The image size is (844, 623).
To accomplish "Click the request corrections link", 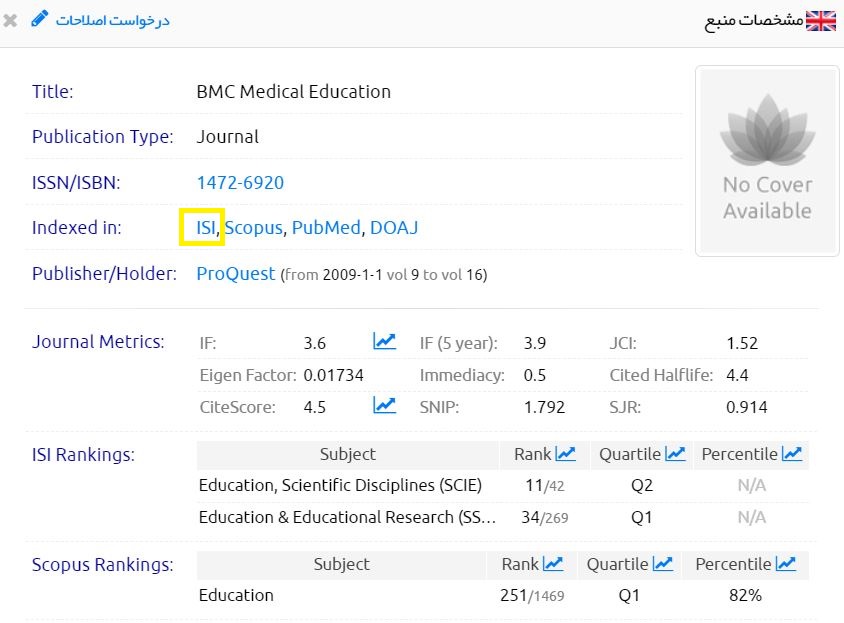I will click(112, 20).
